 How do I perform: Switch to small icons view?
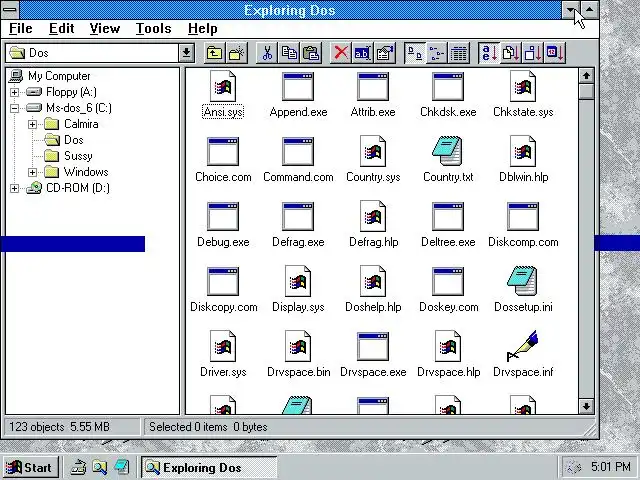tap(437, 53)
